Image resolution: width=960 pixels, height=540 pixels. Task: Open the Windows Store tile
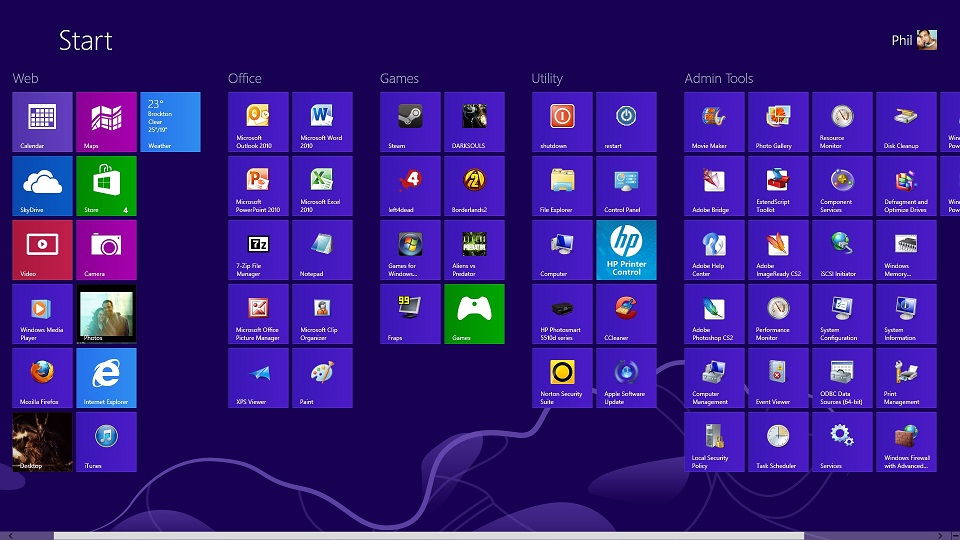coord(106,186)
